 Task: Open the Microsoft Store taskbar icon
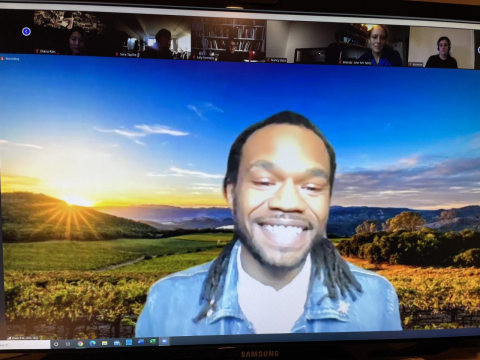click(x=117, y=343)
